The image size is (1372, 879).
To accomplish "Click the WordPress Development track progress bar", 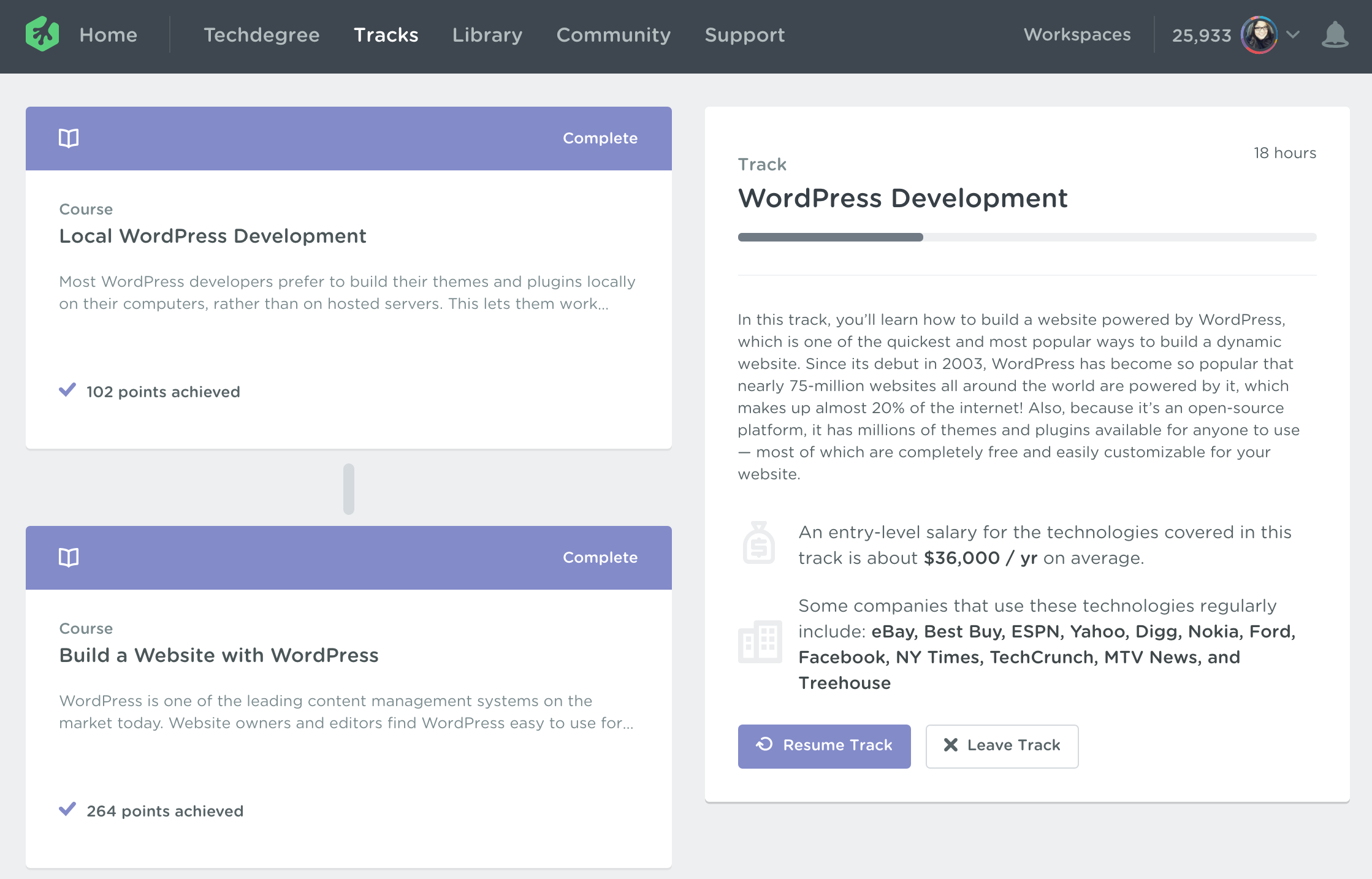I will click(x=1027, y=237).
